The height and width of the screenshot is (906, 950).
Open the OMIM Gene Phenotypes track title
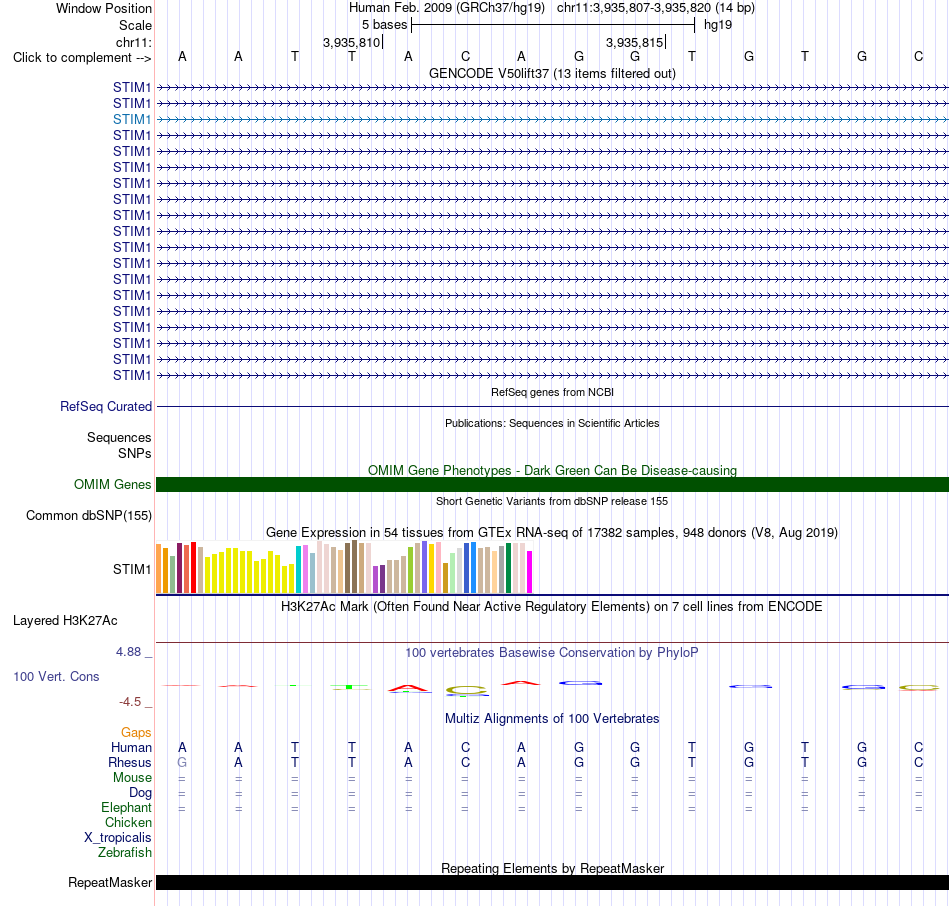[552, 470]
